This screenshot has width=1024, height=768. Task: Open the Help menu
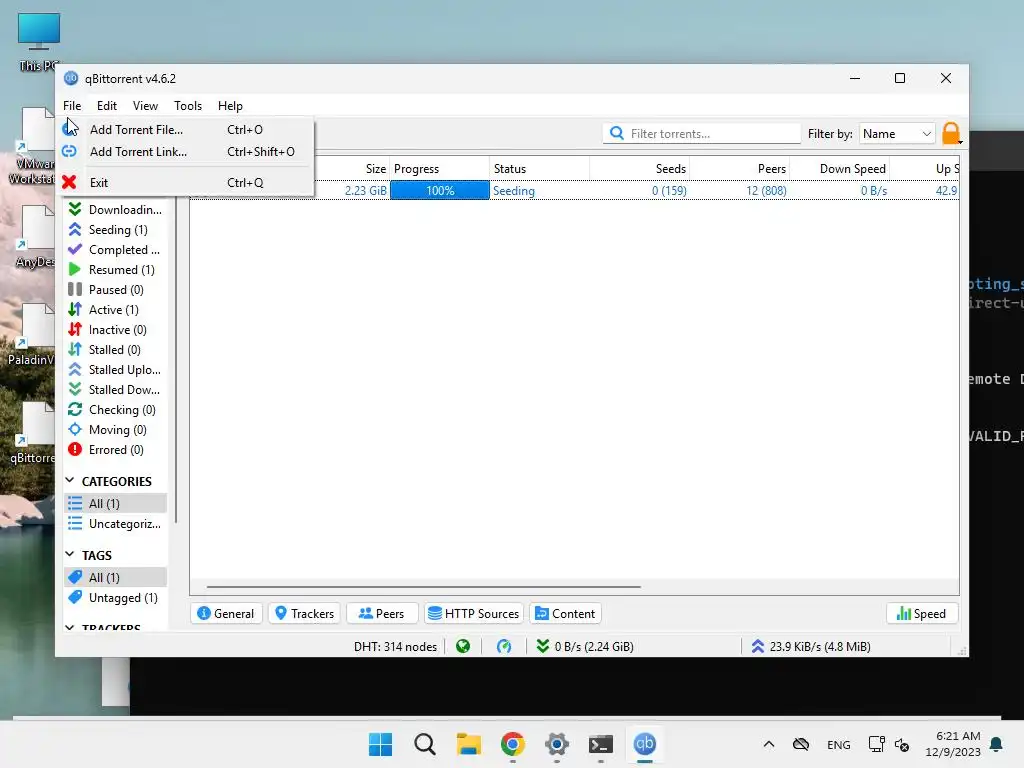coord(230,106)
